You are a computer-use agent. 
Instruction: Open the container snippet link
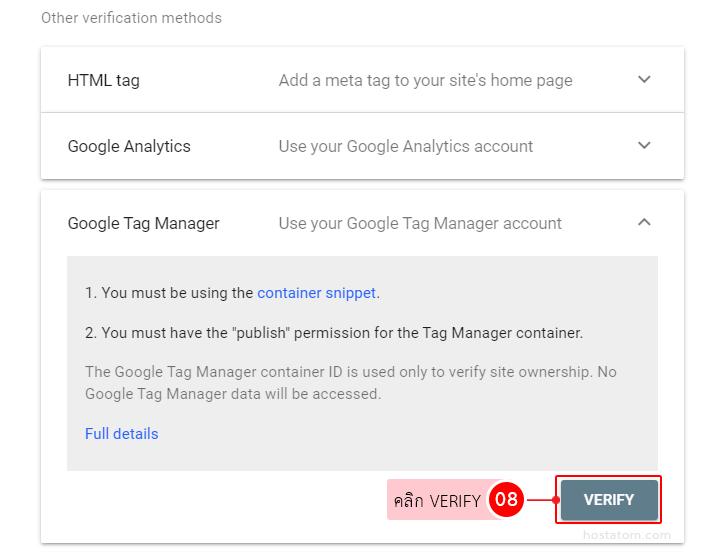tap(316, 293)
